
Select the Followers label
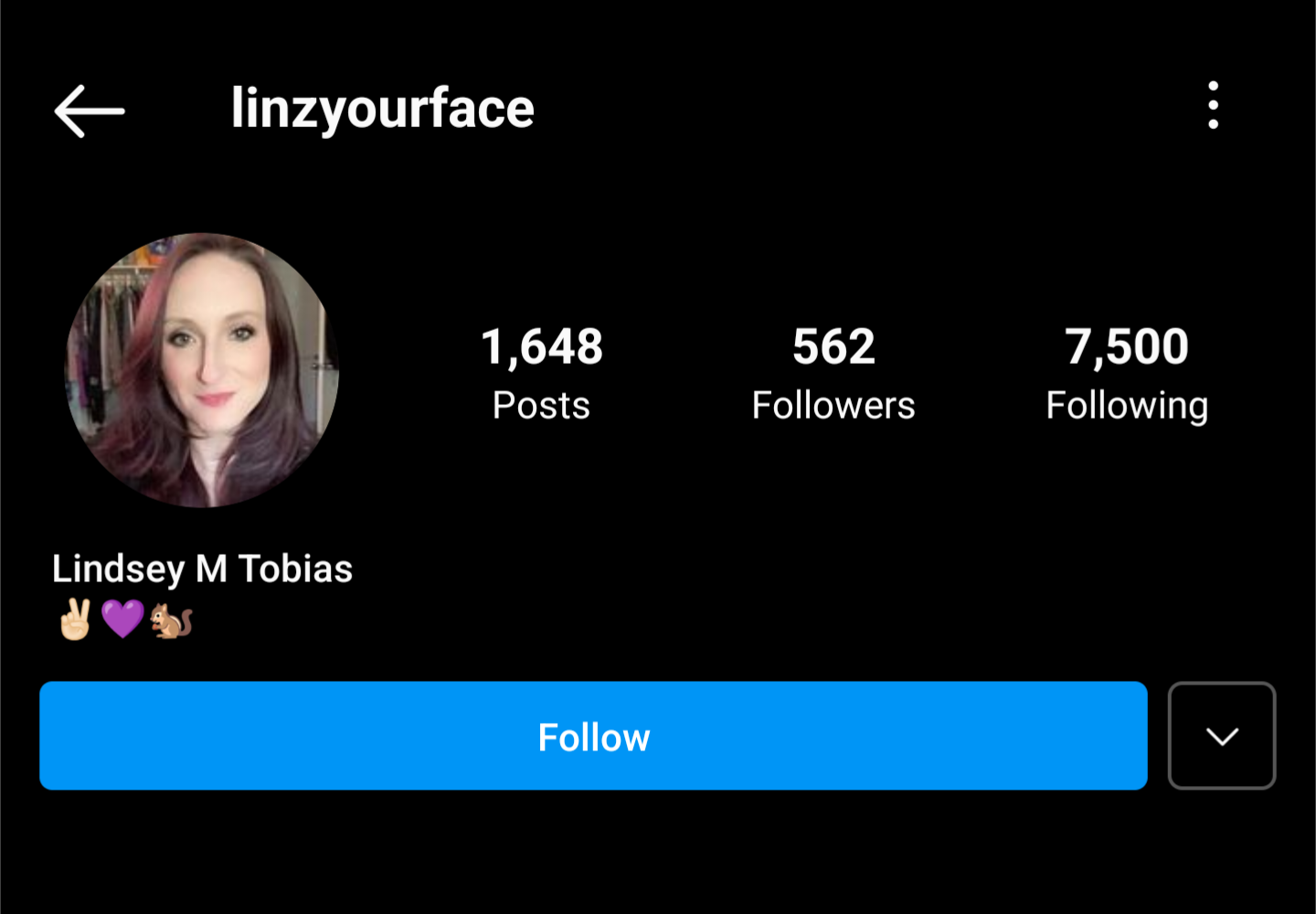tap(833, 405)
